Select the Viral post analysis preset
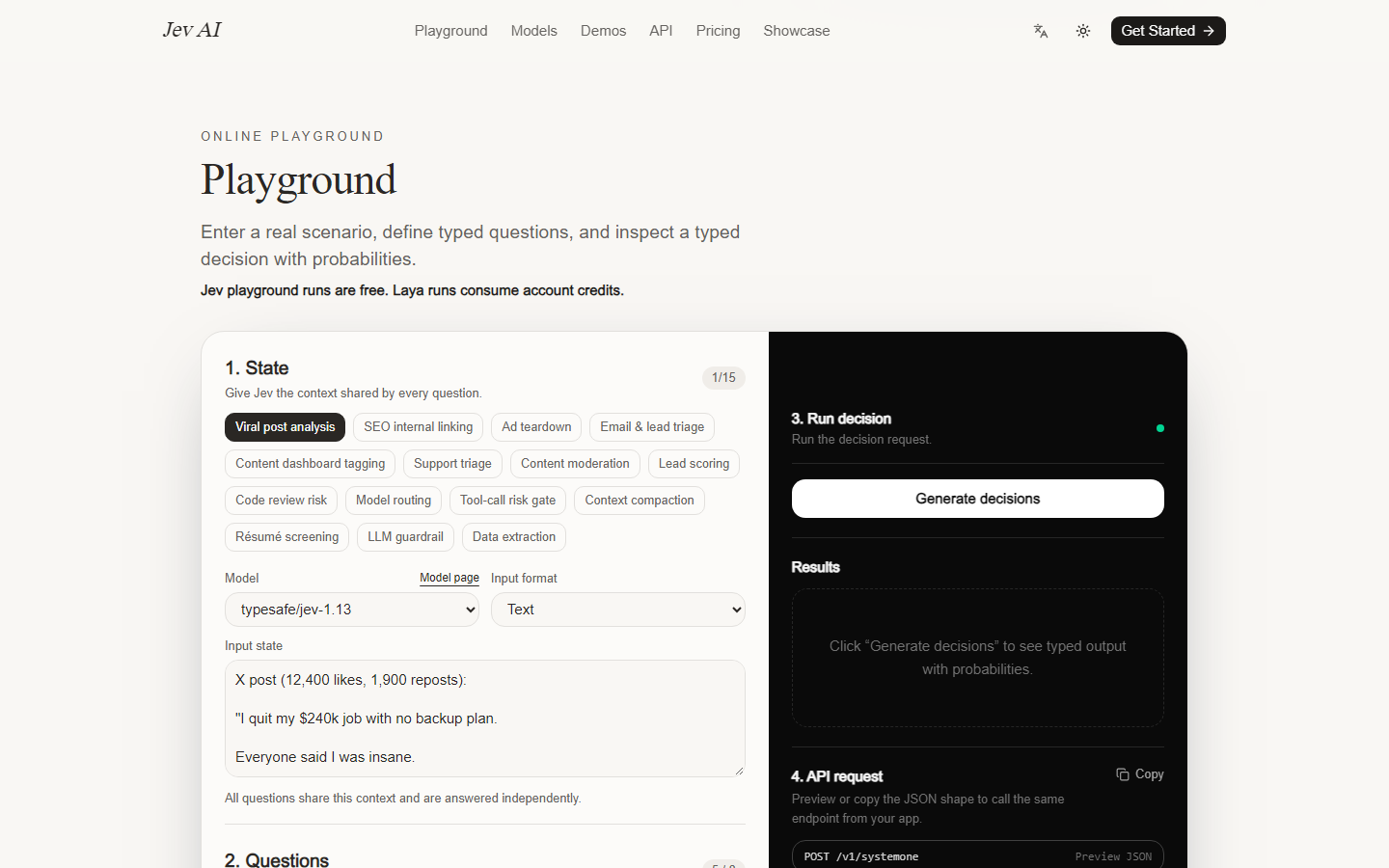 point(286,427)
